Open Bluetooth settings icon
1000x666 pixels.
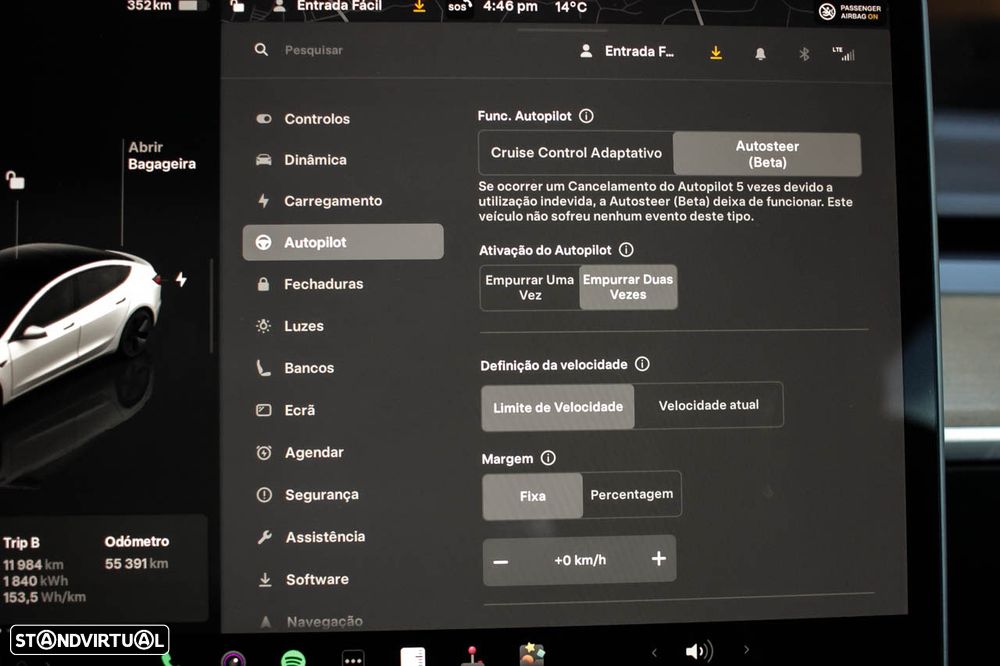(804, 54)
